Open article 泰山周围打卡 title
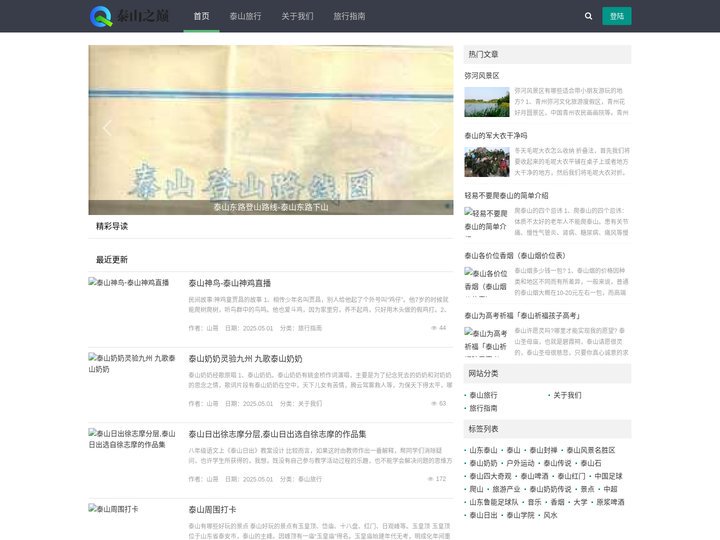 (x=212, y=510)
